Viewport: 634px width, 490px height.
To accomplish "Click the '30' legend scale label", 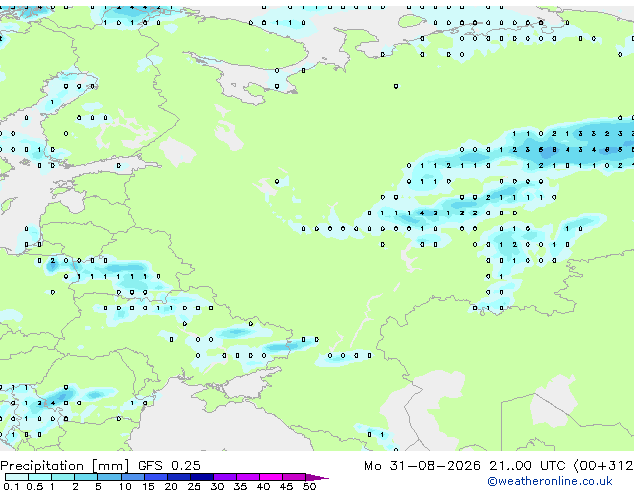I will tap(217, 486).
